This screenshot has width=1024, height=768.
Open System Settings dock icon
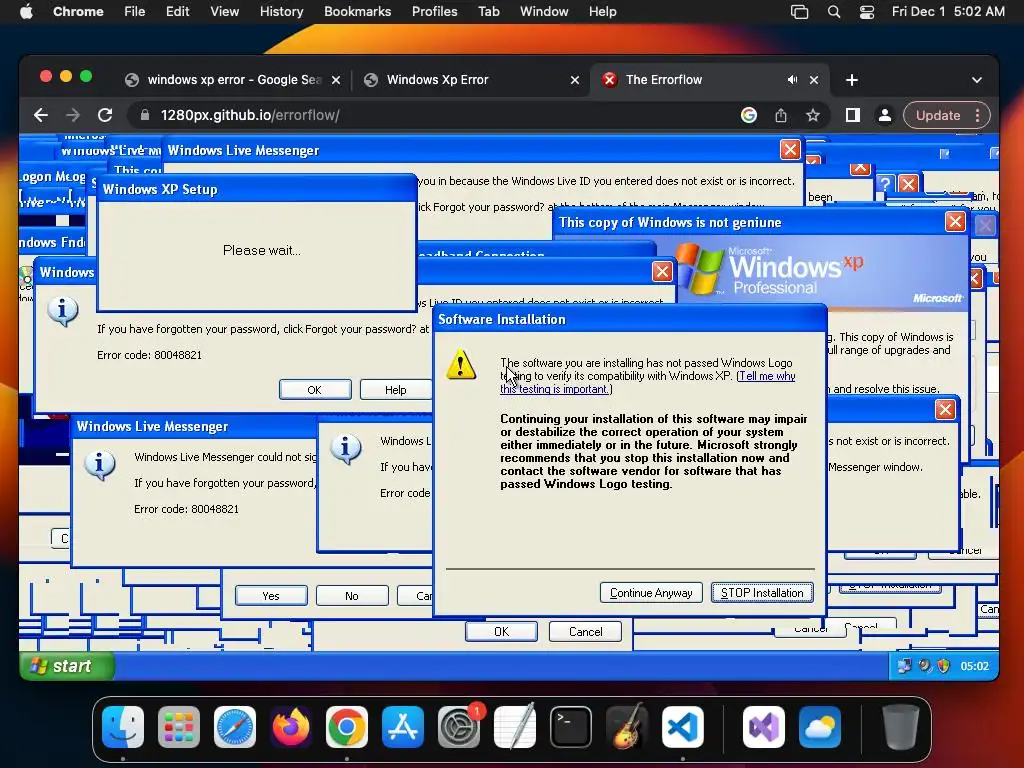click(x=459, y=727)
